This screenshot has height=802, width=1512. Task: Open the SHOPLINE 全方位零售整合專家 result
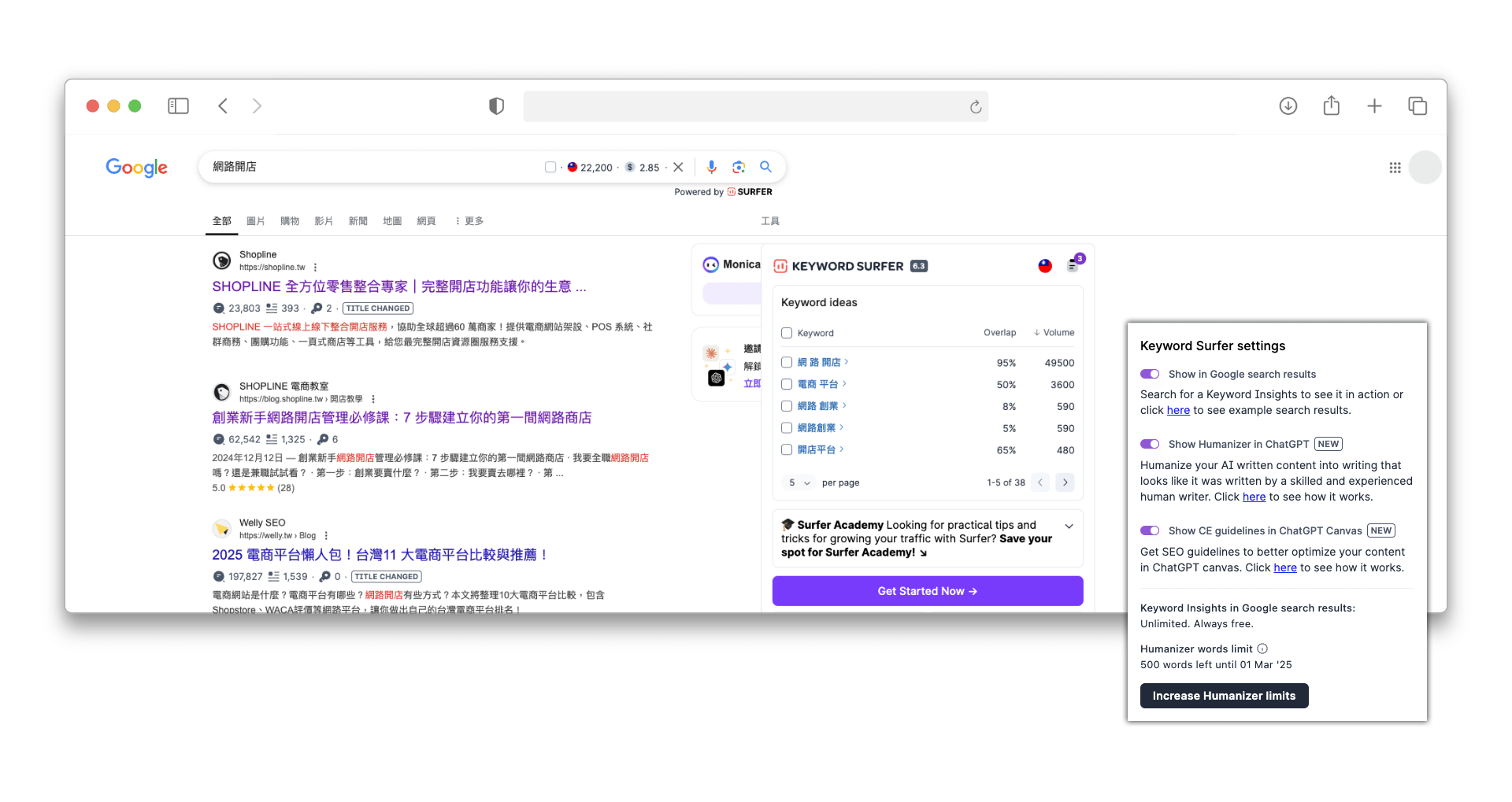pos(399,286)
